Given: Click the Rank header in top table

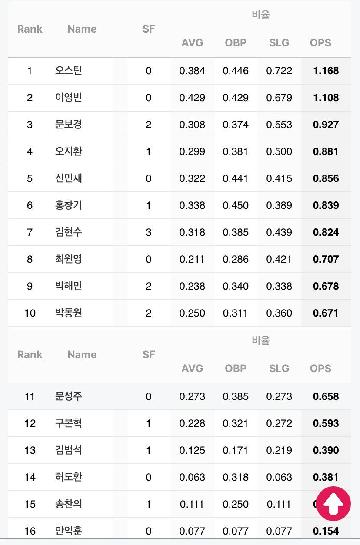Looking at the screenshot, I should [x=30, y=29].
